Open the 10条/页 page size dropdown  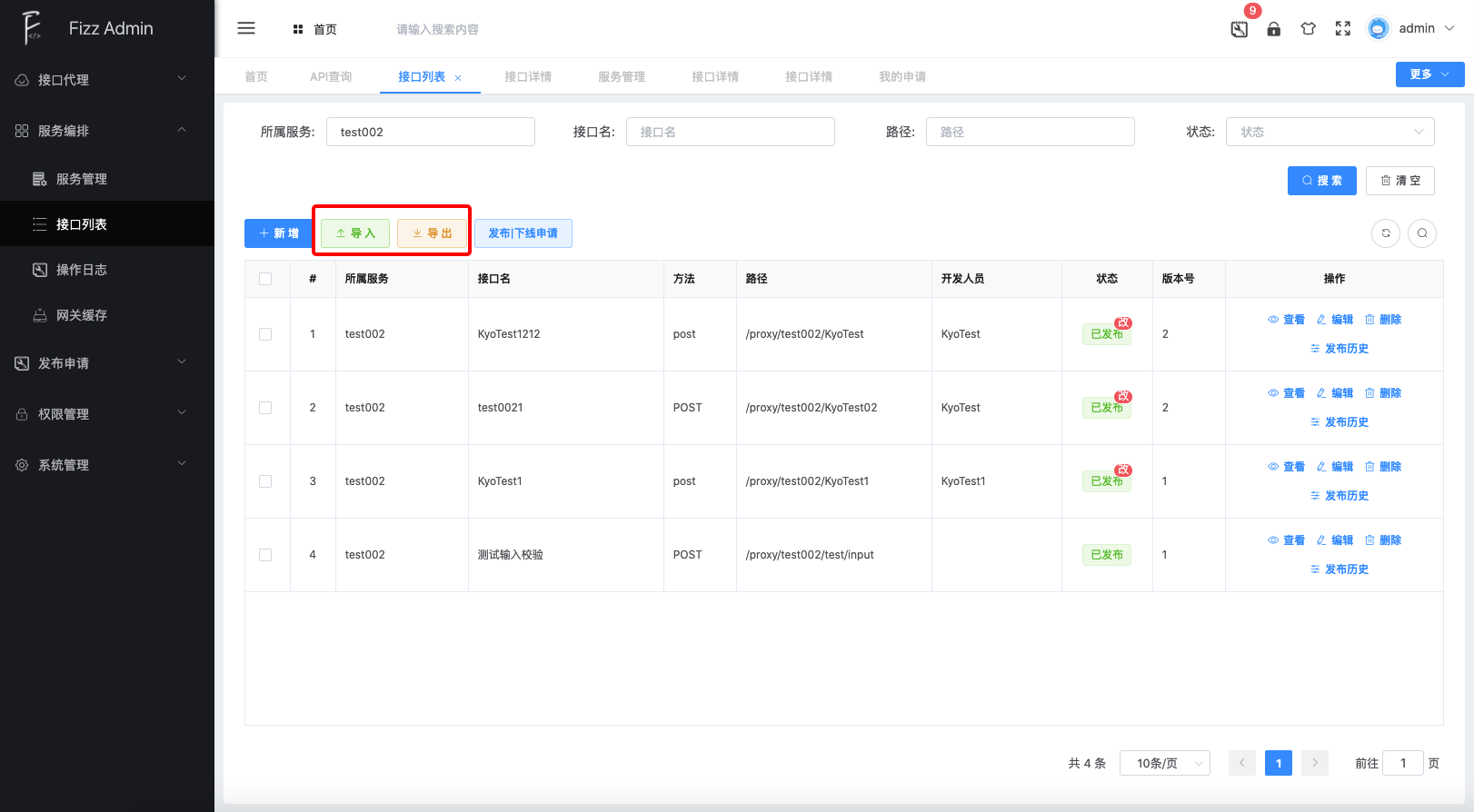(1164, 763)
